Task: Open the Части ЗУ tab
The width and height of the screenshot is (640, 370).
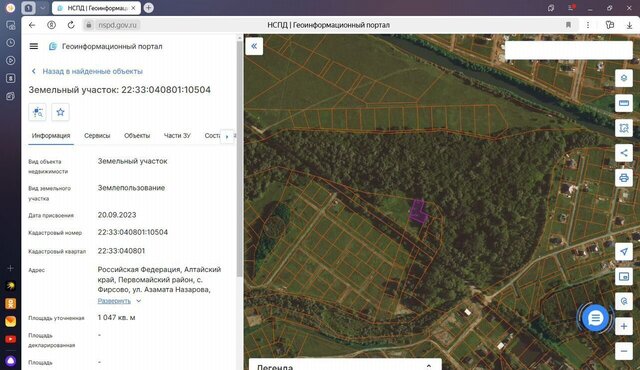Action: coord(177,135)
